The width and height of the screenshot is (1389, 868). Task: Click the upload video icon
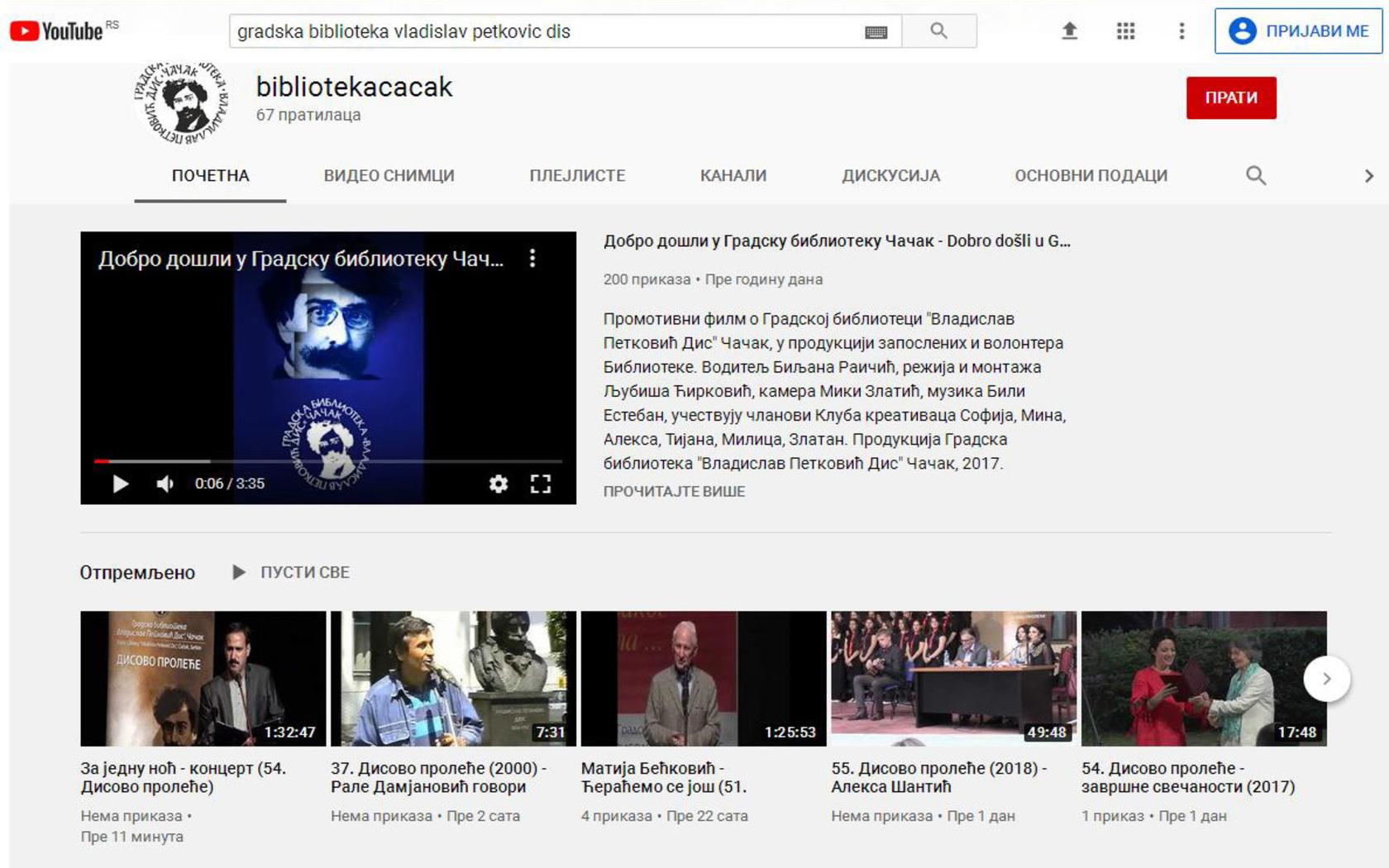click(1069, 31)
